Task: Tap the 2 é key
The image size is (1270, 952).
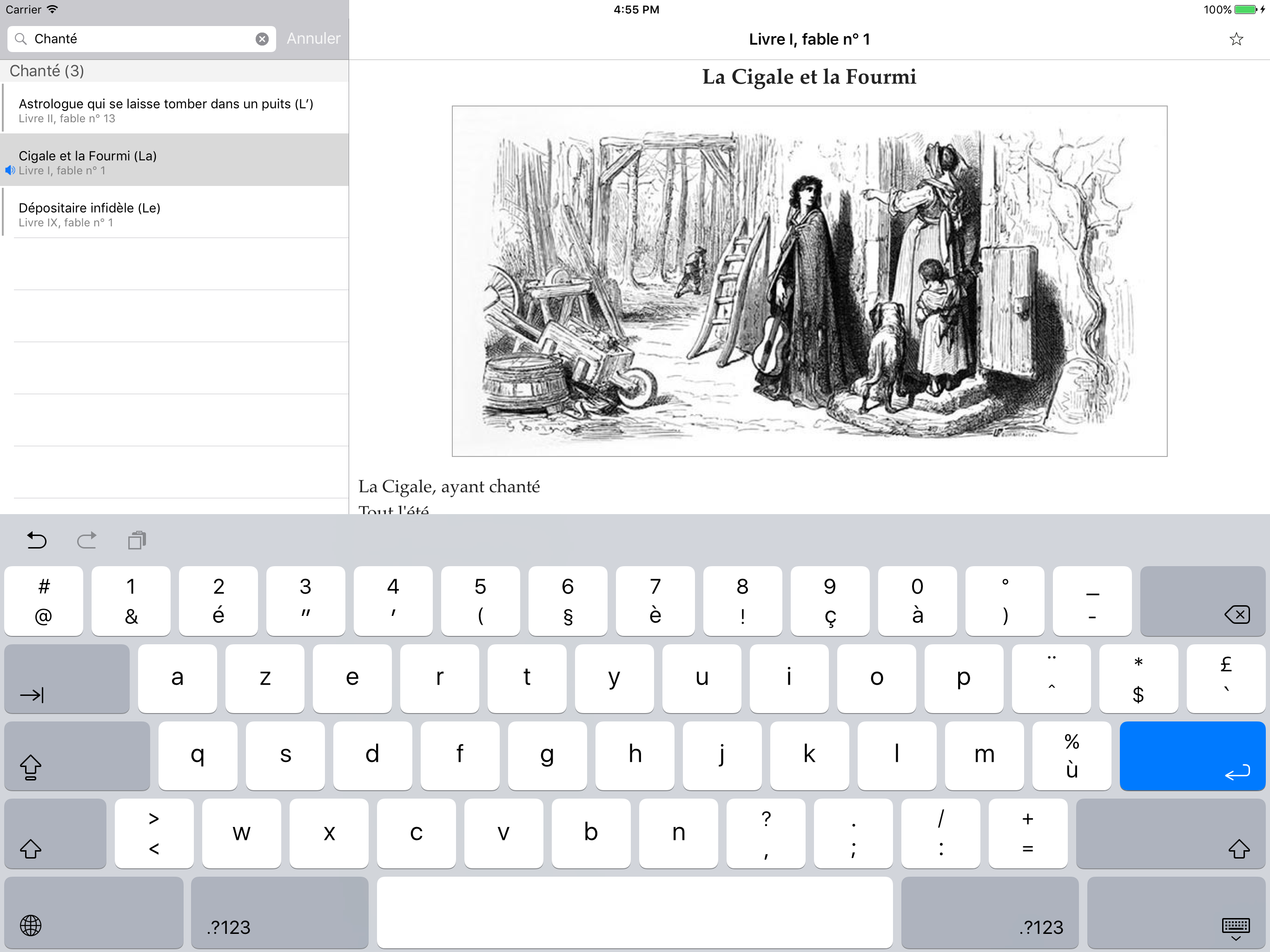Action: 218,601
